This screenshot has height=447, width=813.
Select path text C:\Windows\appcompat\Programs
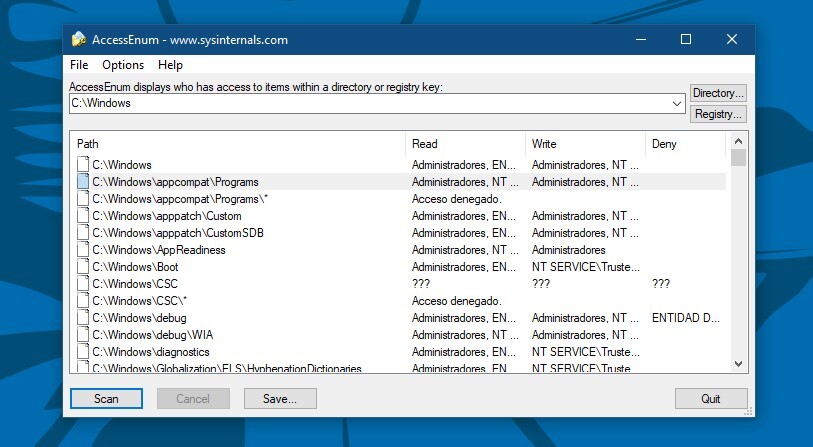pos(175,182)
